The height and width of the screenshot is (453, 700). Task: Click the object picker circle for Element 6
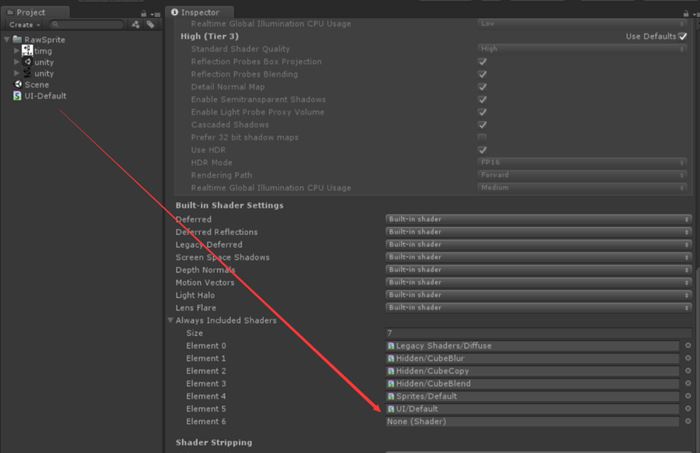click(x=687, y=422)
